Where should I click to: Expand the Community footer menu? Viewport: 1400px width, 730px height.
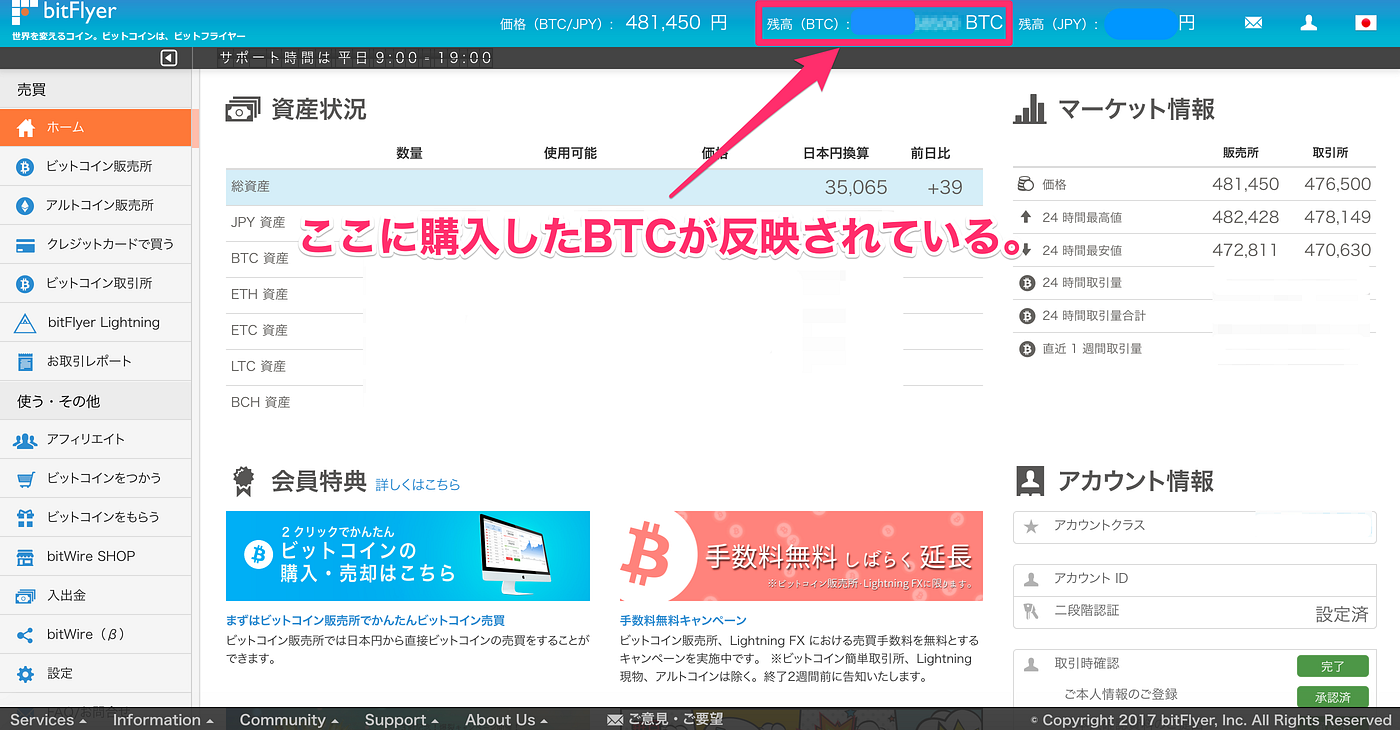[289, 720]
